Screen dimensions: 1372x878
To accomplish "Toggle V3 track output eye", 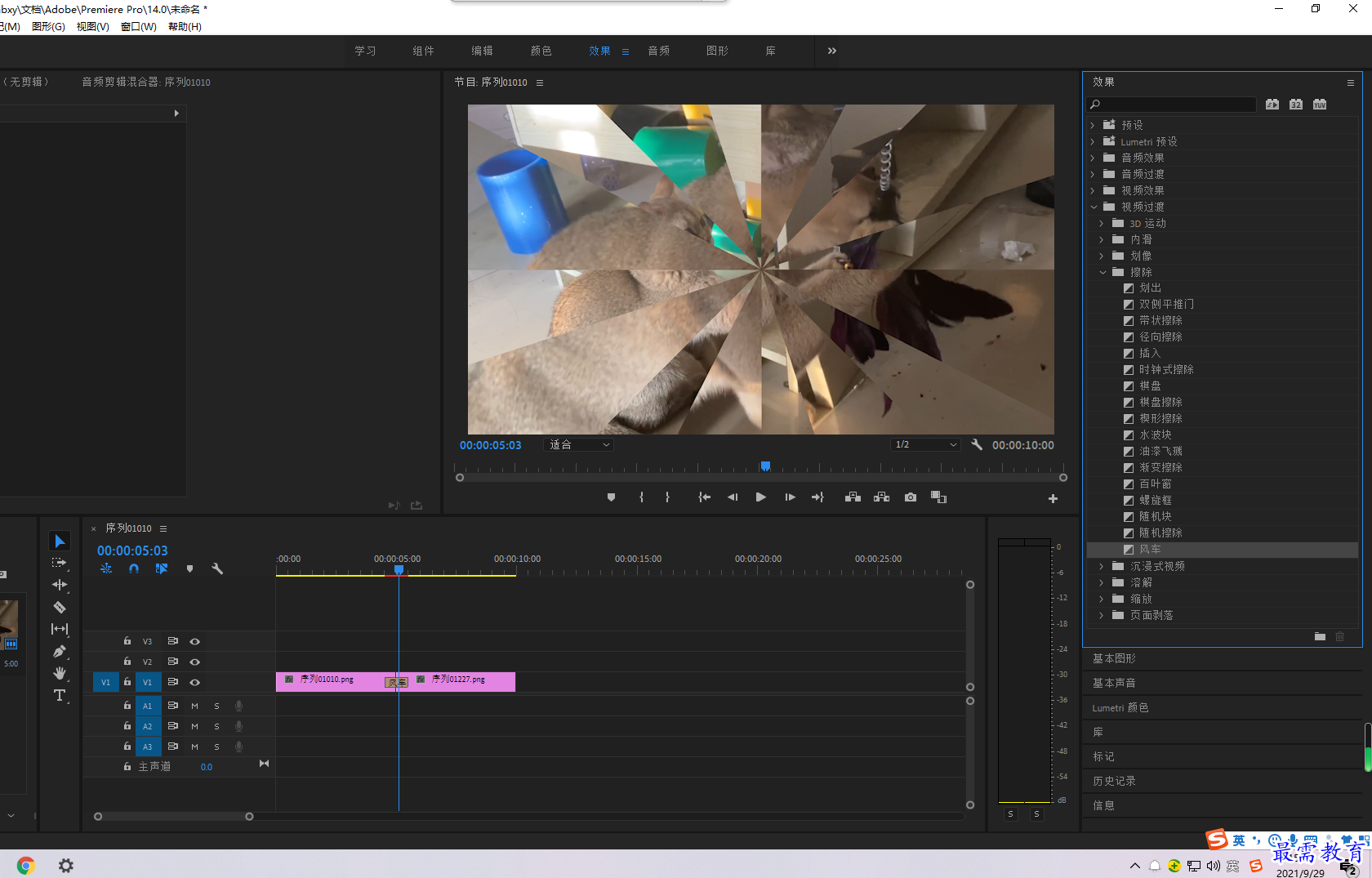I will pyautogui.click(x=194, y=641).
